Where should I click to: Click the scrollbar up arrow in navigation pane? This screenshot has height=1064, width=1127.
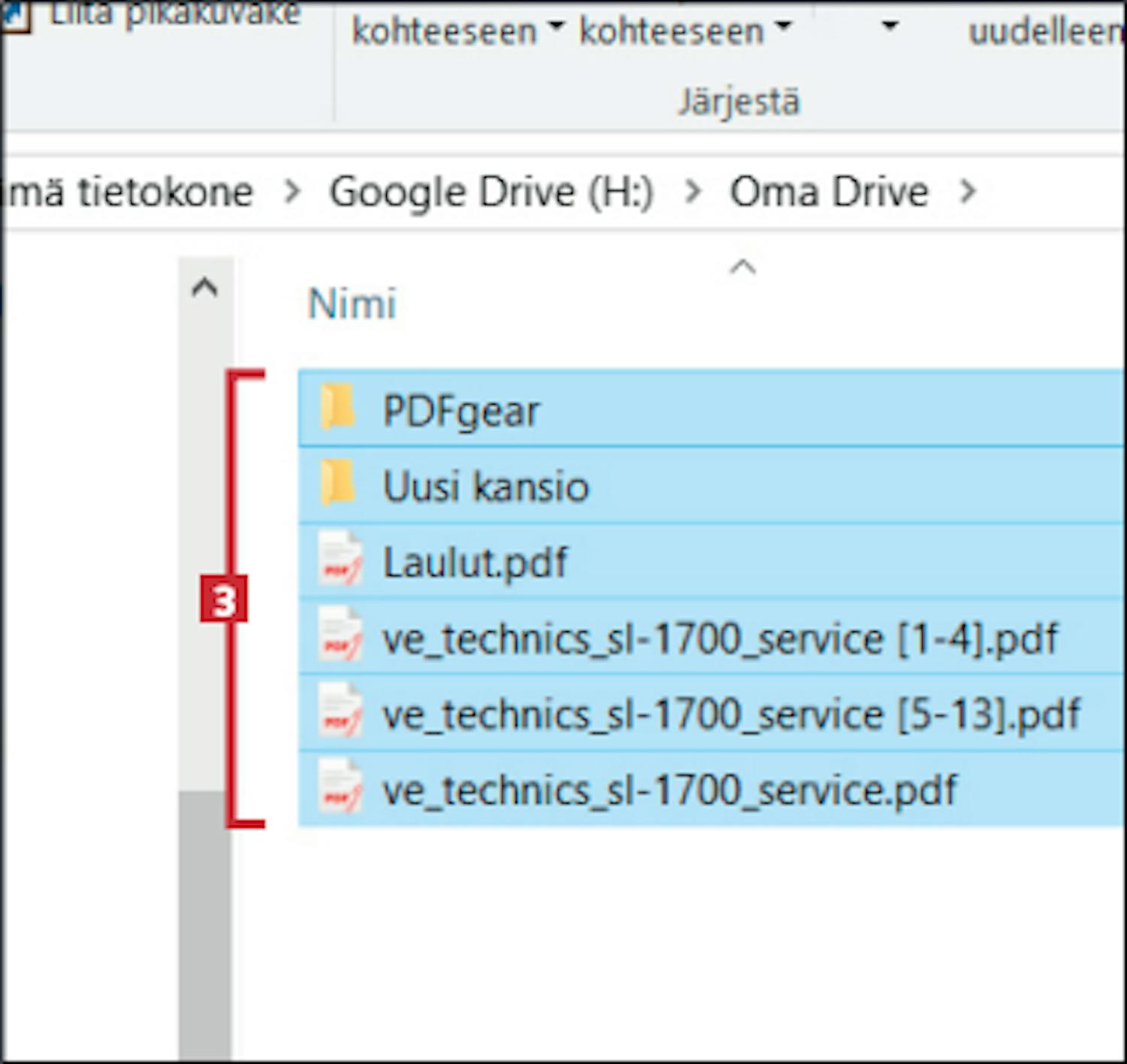205,288
